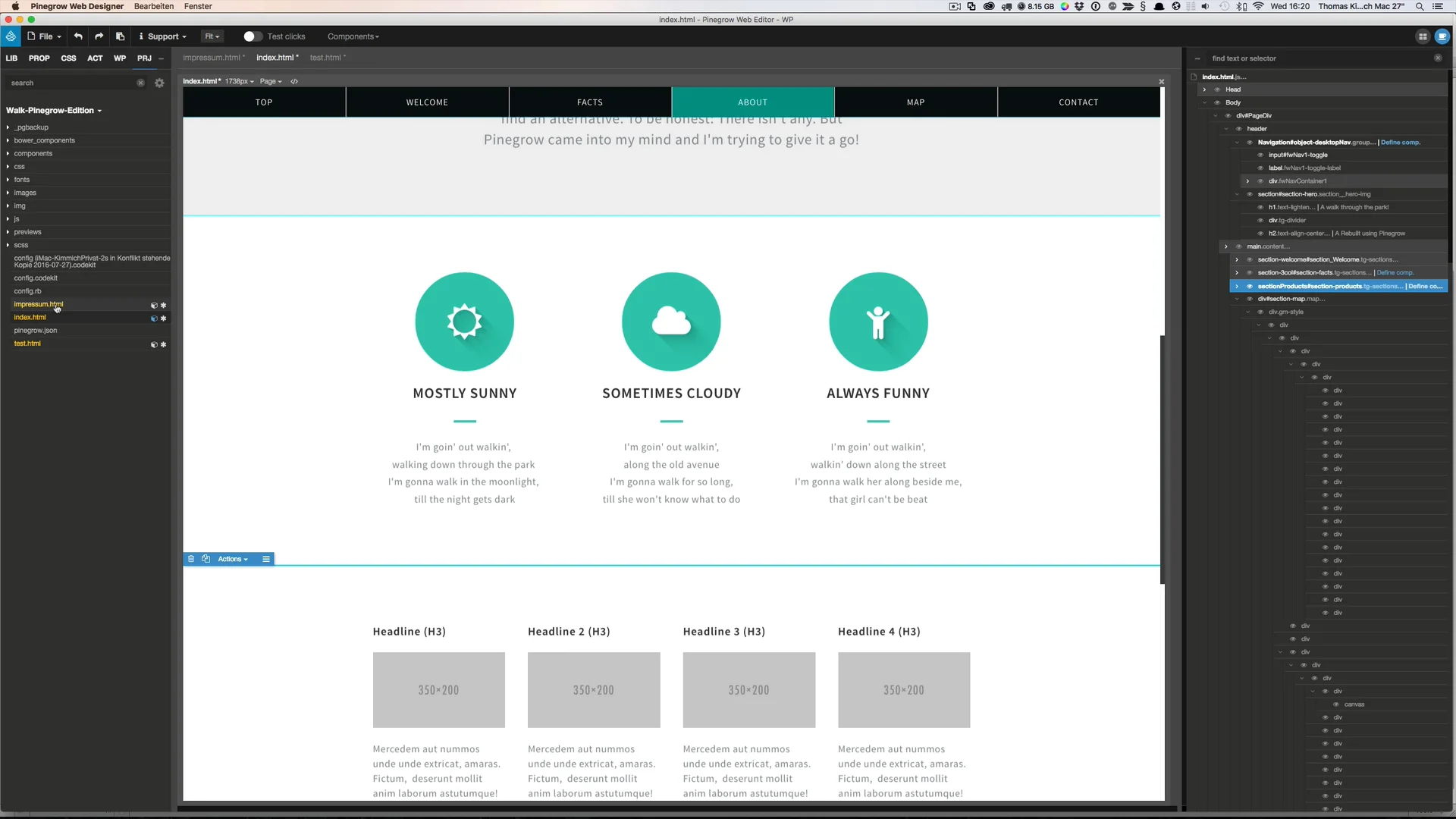Open the Fit zoom dropdown
This screenshot has height=819, width=1456.
tap(212, 36)
